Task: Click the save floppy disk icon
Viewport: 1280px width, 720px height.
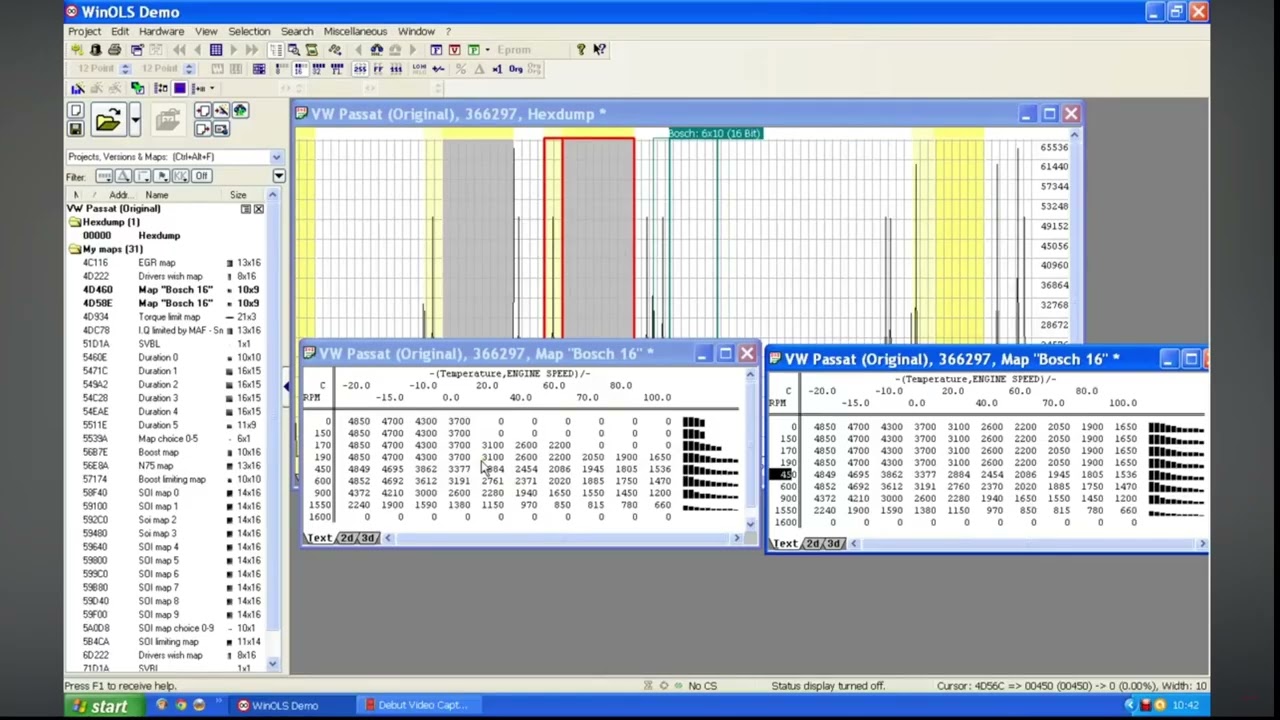Action: click(x=76, y=129)
